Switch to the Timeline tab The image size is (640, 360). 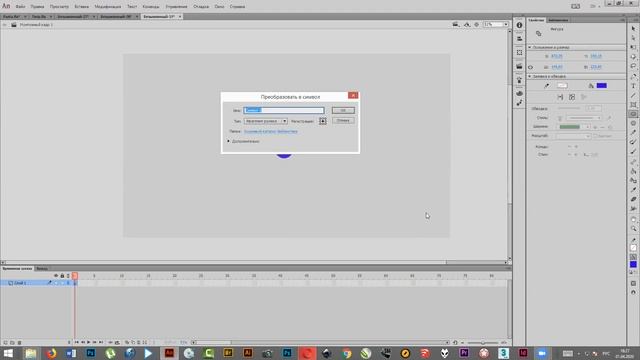click(17, 269)
